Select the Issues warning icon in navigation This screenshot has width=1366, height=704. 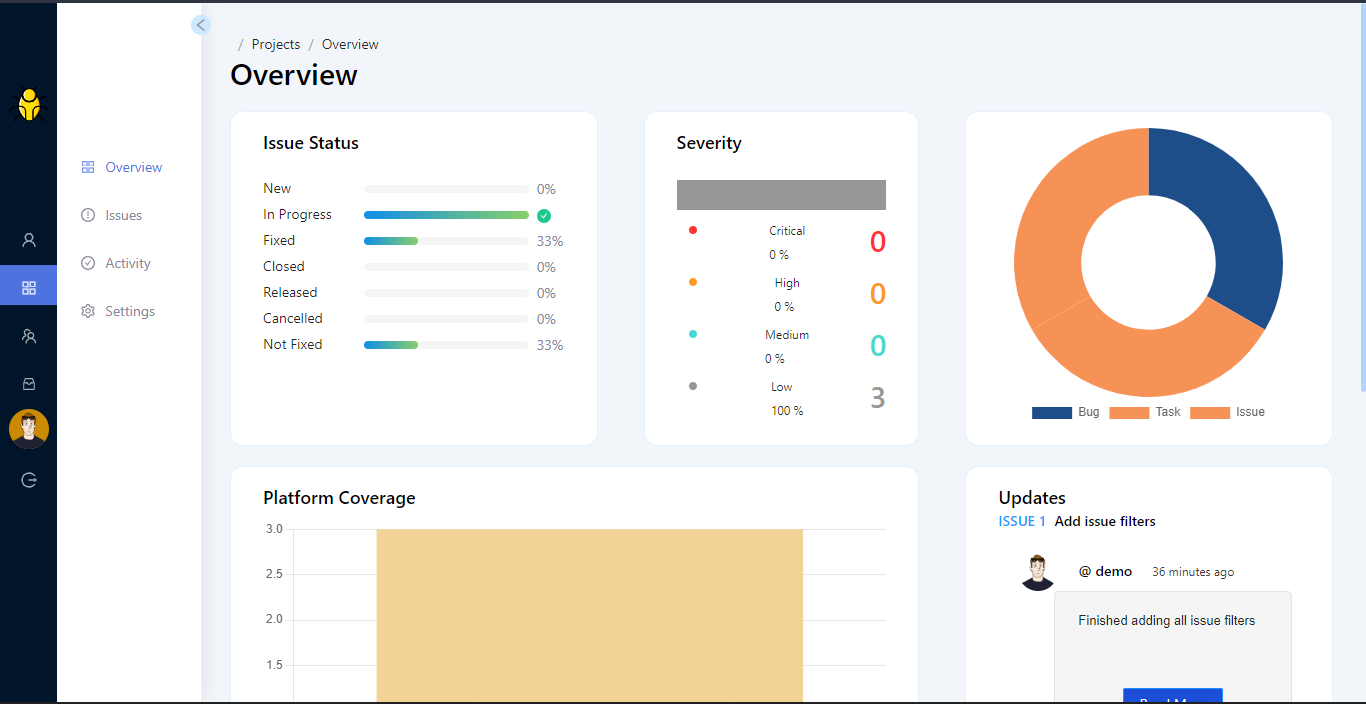87,214
